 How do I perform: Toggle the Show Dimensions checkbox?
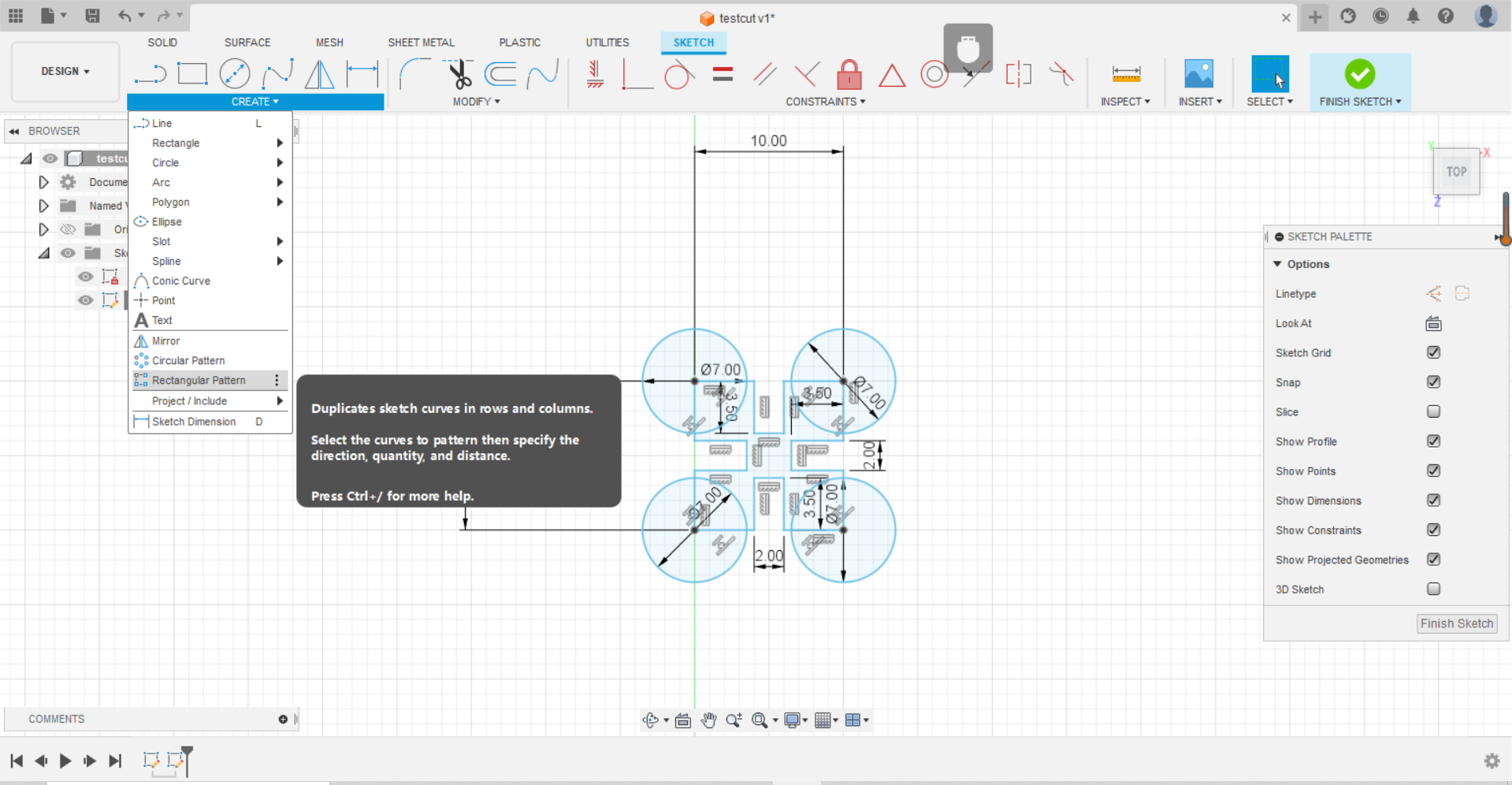click(1433, 500)
